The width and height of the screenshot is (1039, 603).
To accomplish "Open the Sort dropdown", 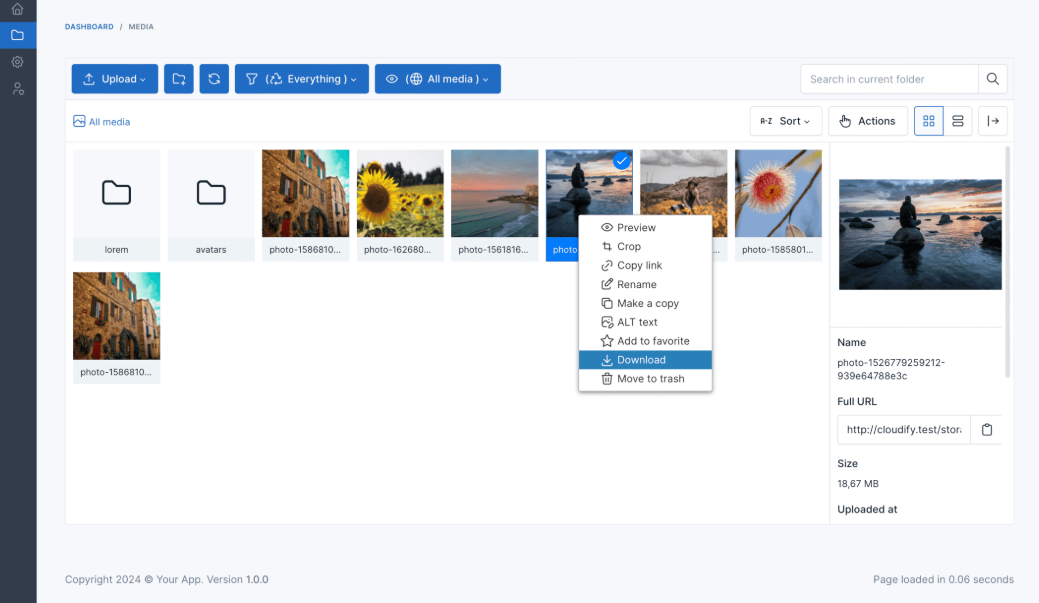I will (x=786, y=121).
